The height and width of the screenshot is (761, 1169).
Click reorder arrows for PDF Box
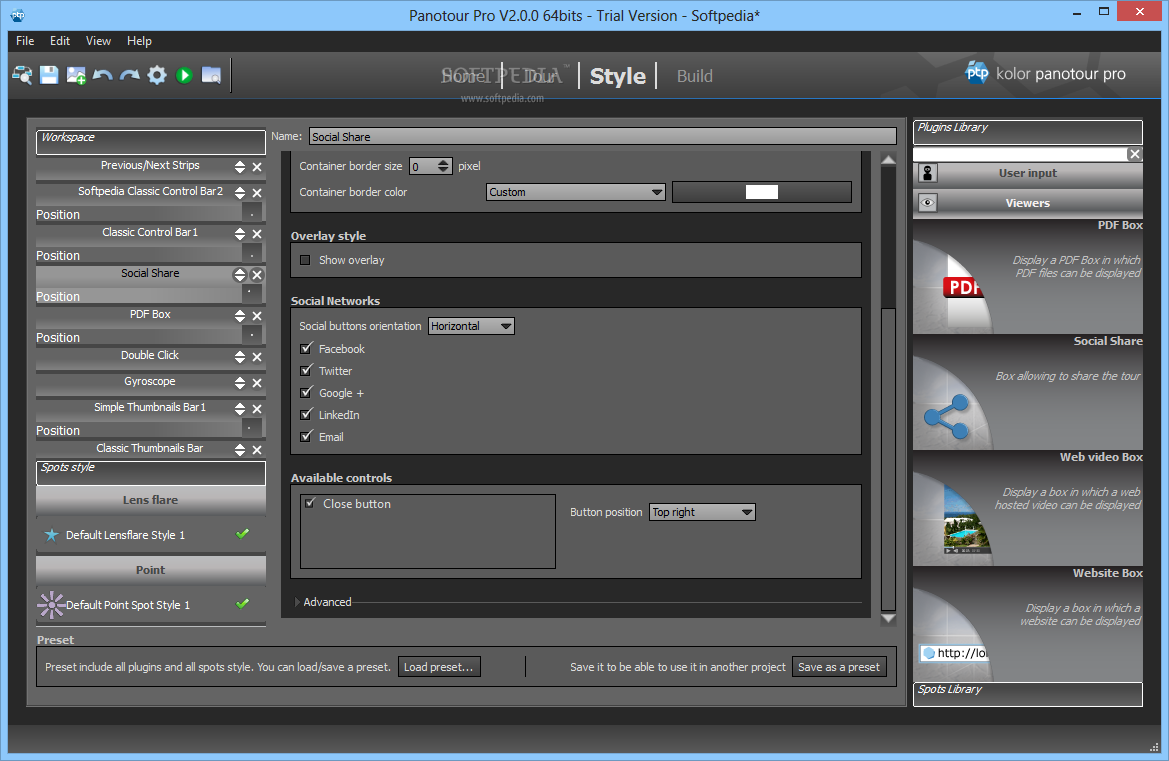pyautogui.click(x=240, y=316)
